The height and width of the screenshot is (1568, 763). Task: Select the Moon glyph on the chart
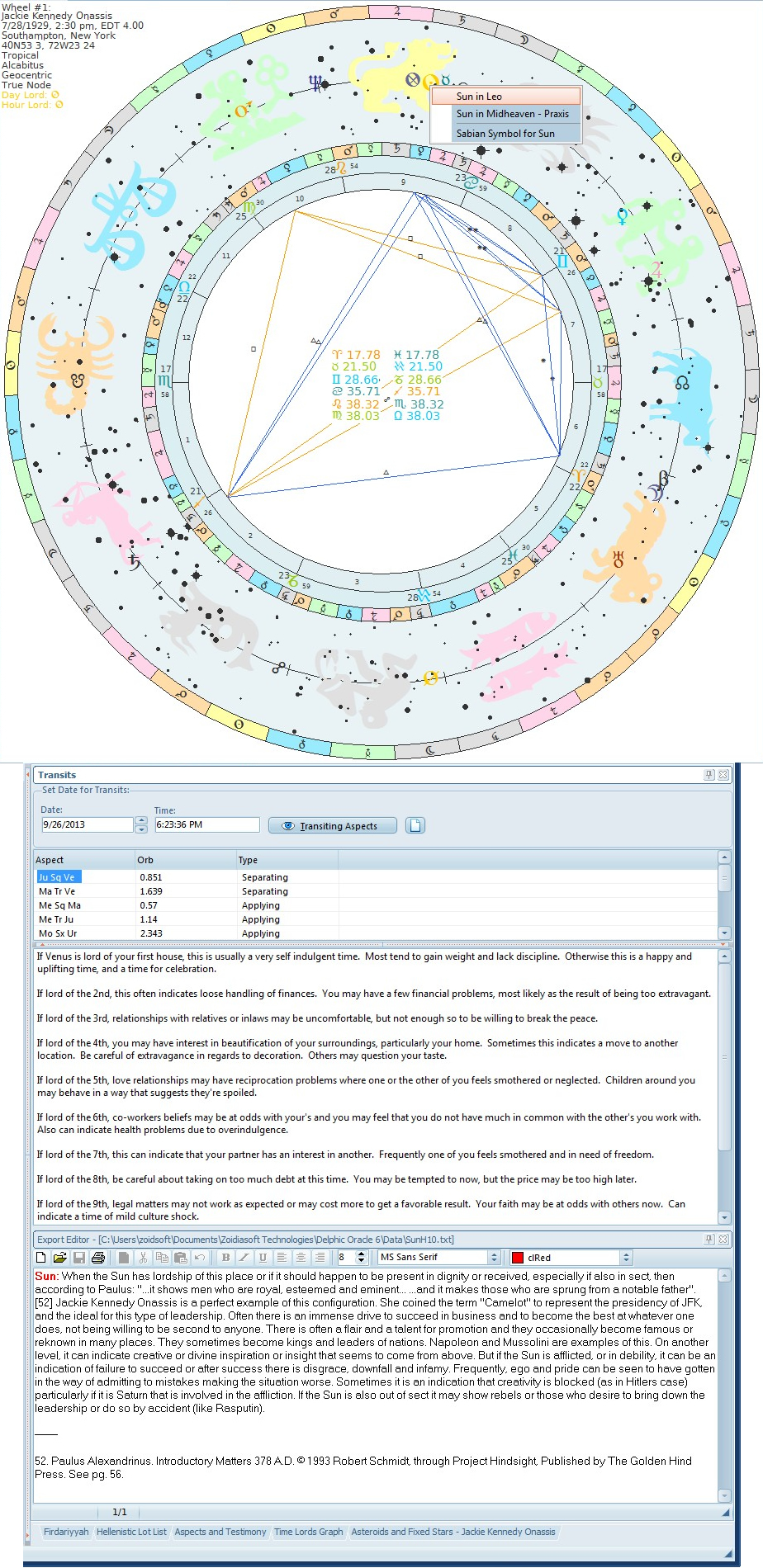[x=654, y=494]
